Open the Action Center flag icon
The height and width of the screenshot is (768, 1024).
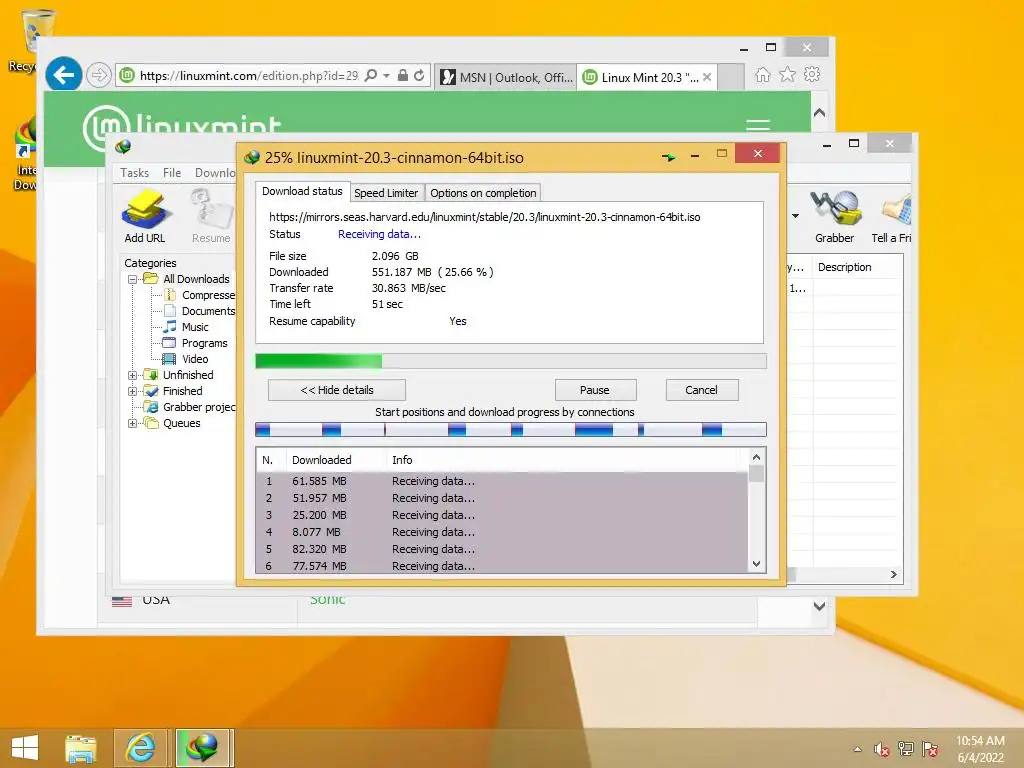[x=930, y=749]
